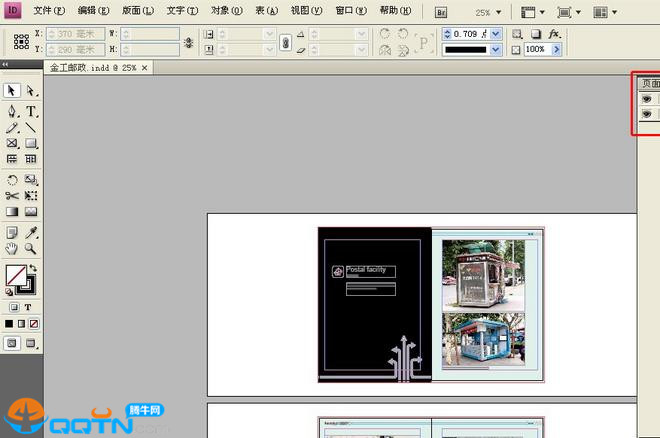Activate the Scissors tool
The image size is (660, 438).
point(12,196)
